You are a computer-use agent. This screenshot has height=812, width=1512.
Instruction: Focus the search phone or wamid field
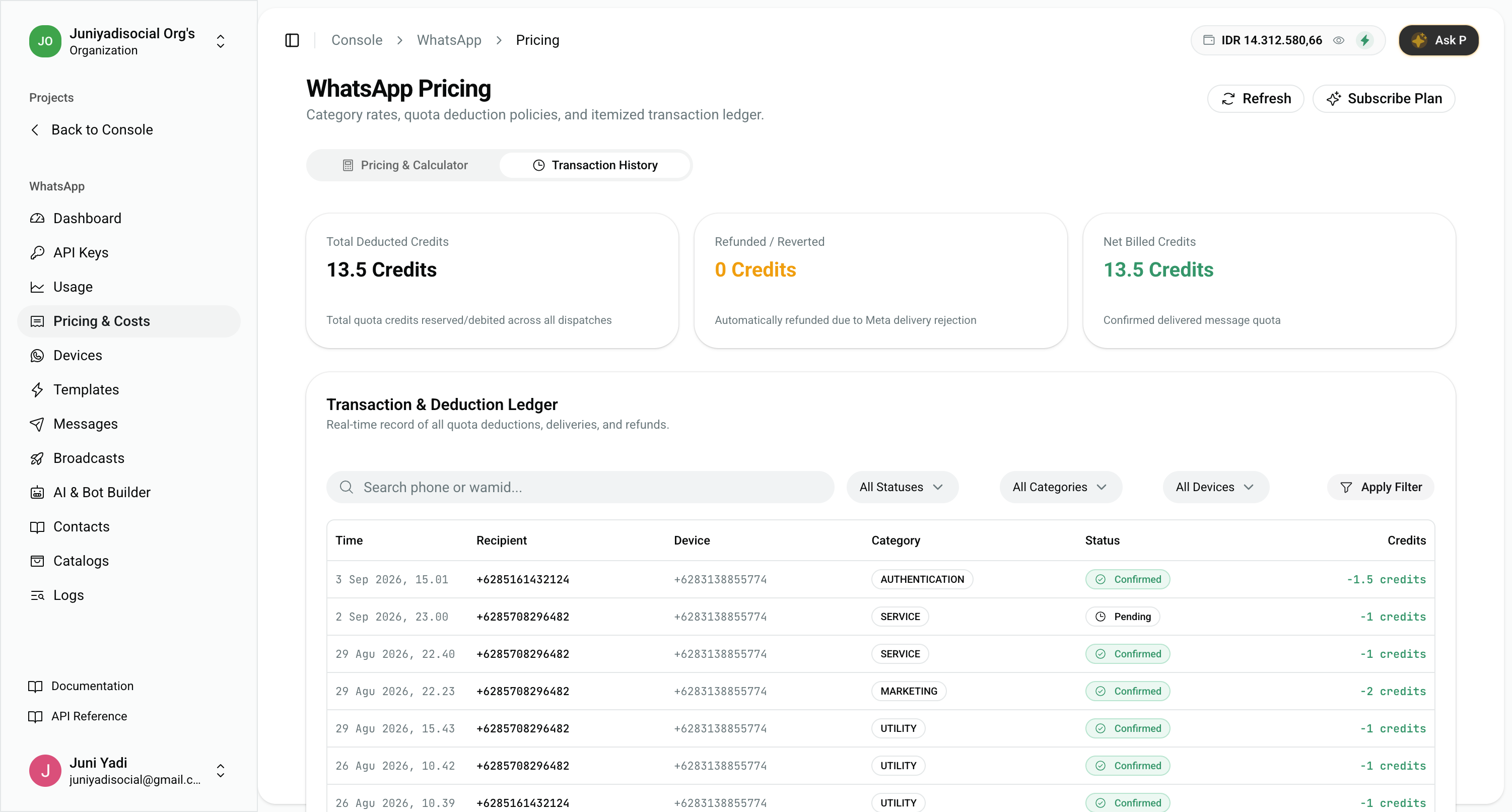[580, 487]
